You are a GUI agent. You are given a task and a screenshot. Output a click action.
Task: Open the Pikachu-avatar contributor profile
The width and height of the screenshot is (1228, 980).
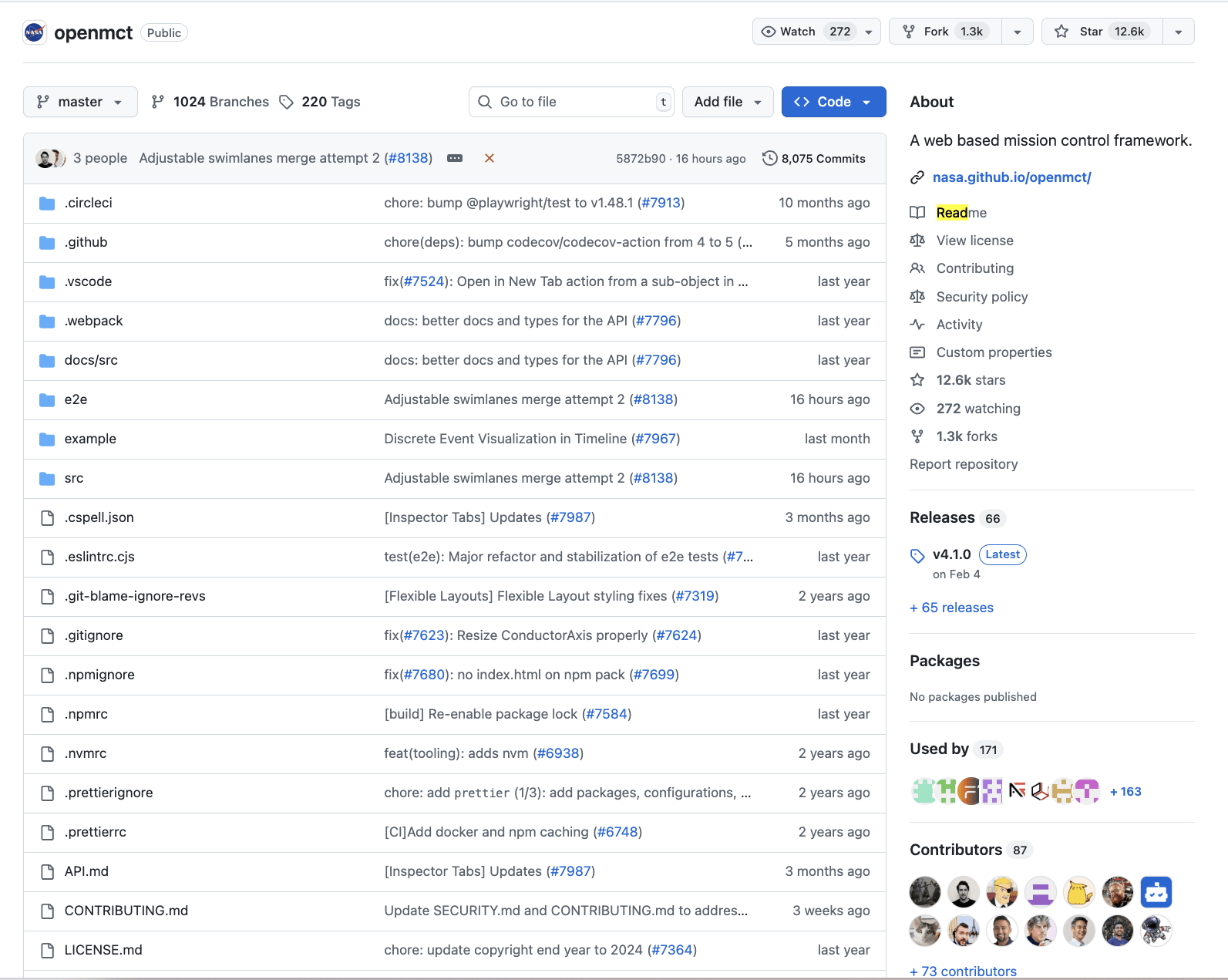pyautogui.click(x=1079, y=893)
